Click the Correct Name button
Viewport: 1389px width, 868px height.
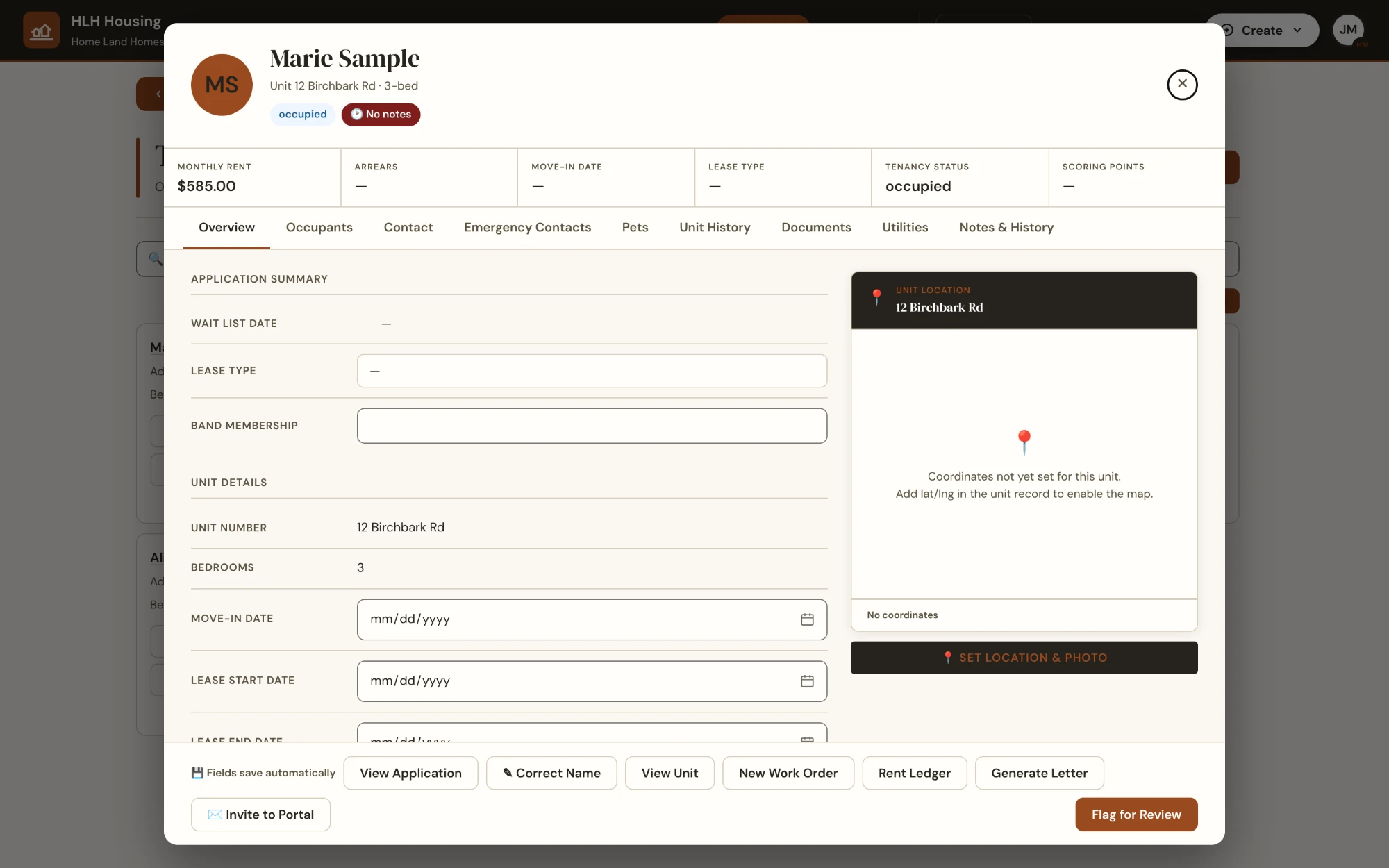(x=551, y=773)
